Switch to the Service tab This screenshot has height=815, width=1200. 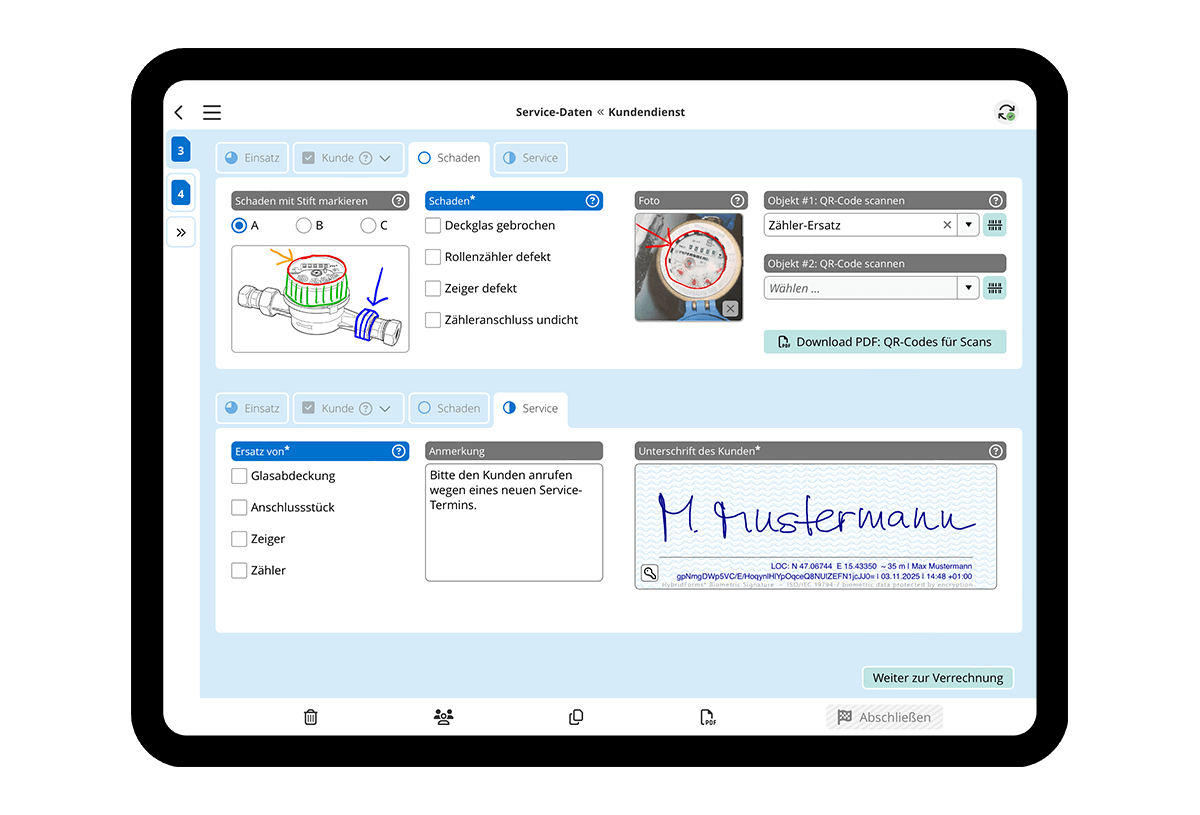click(x=530, y=157)
